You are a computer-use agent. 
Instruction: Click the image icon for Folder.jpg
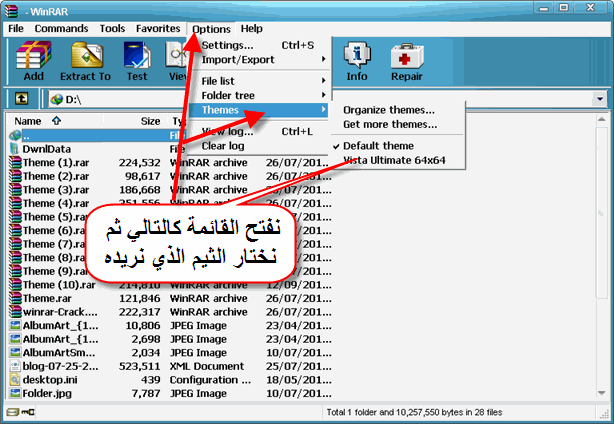[15, 393]
